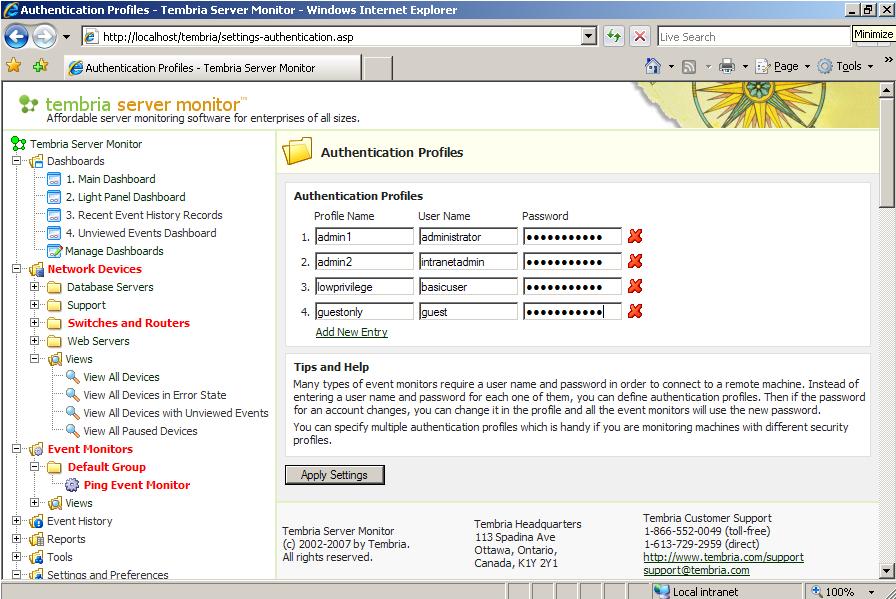Collapse the Event Monitors tree node
Image resolution: width=896 pixels, height=599 pixels.
point(17,449)
